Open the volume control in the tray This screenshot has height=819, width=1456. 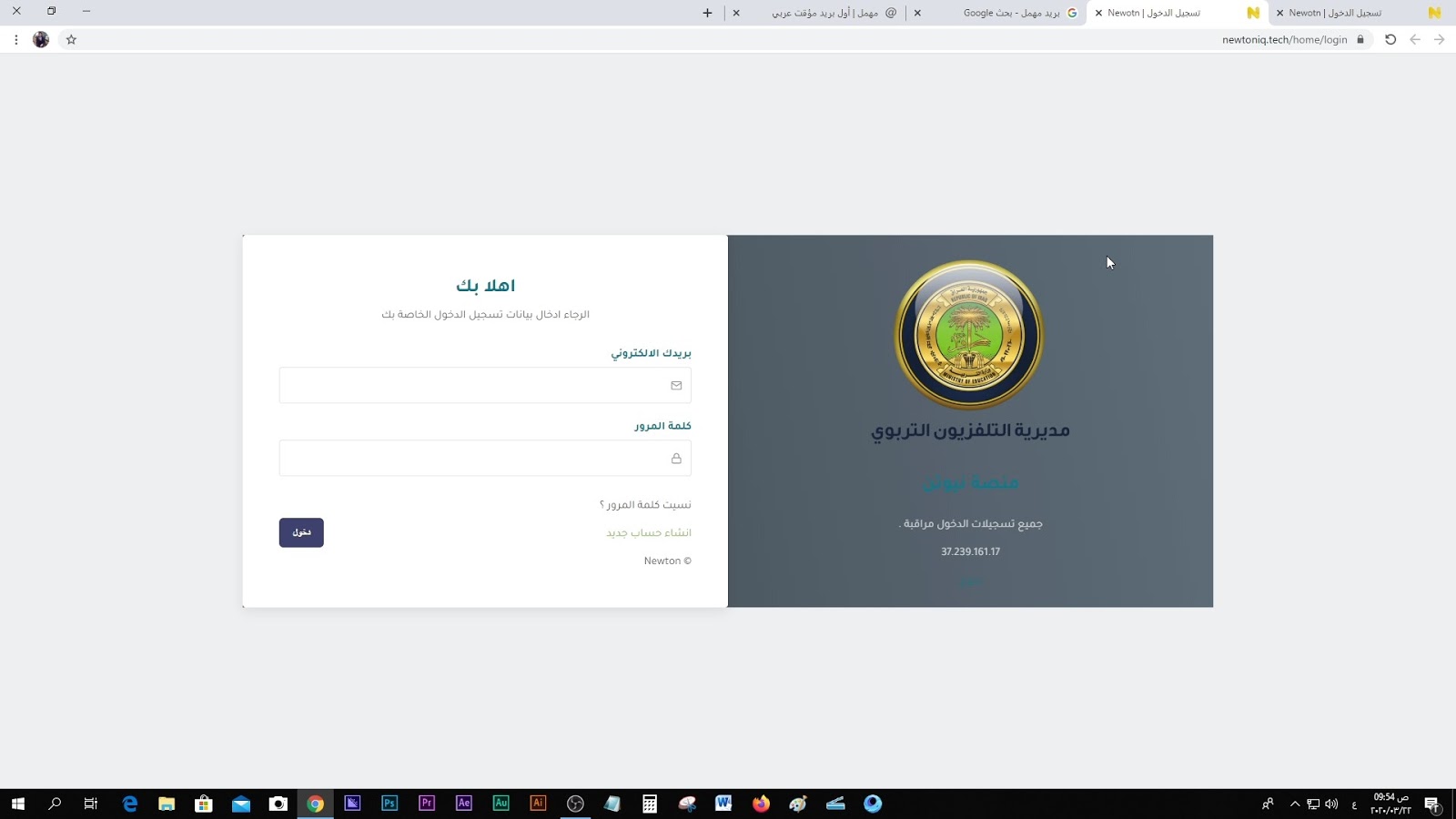(1331, 804)
